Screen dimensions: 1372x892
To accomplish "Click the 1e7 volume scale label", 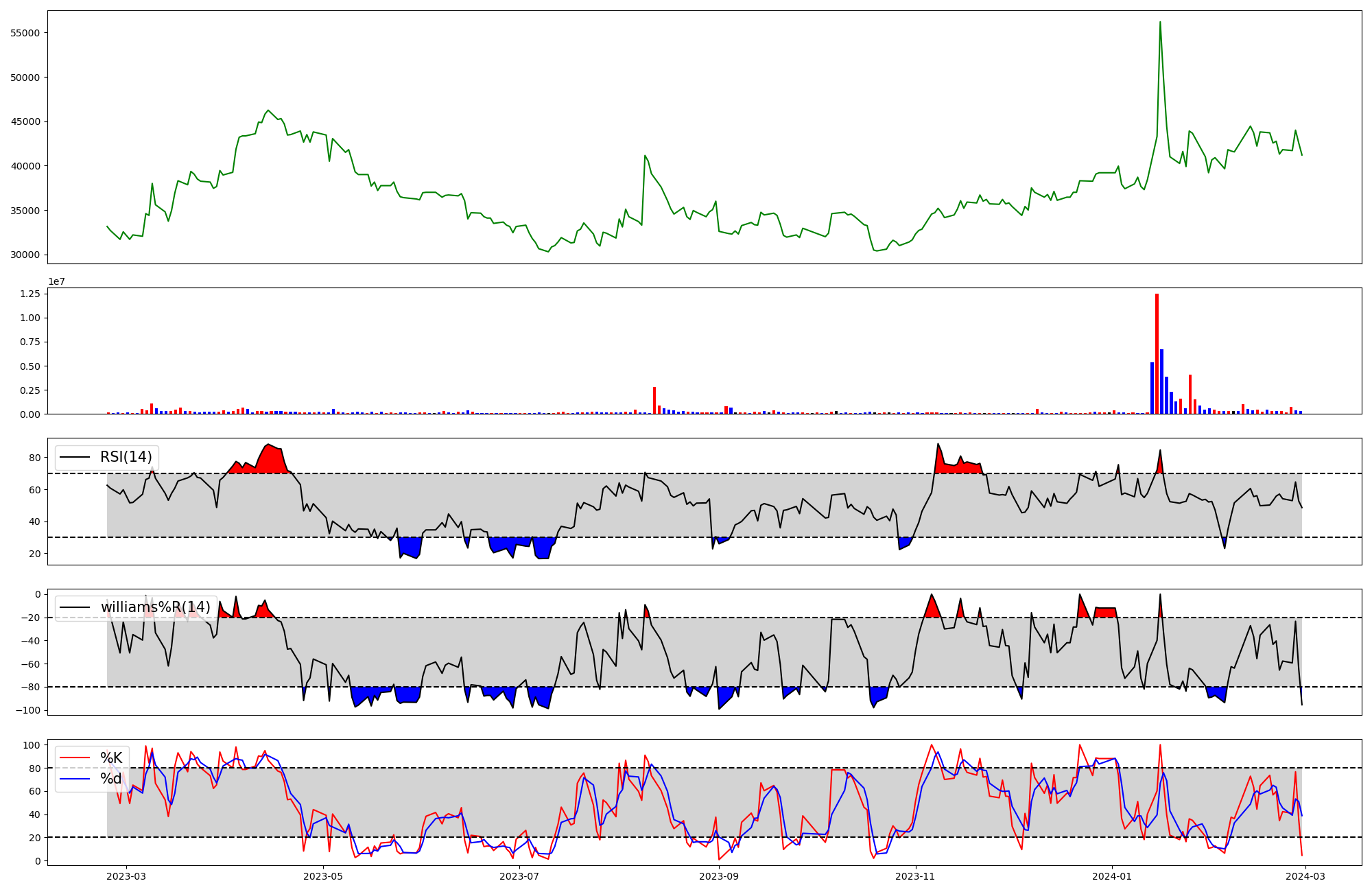I will tap(57, 281).
